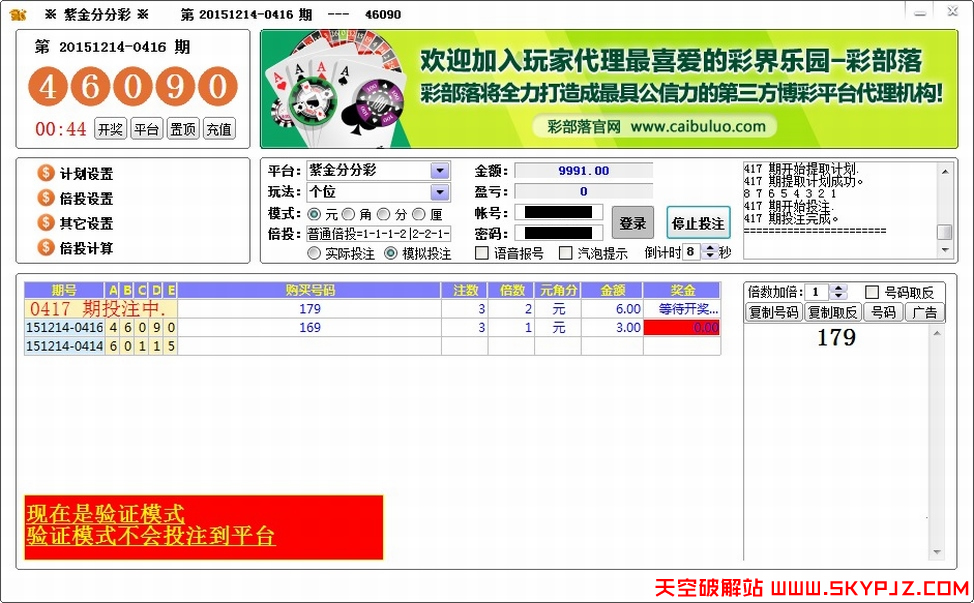Viewport: 974px width, 603px height.
Task: Open the 玩法 play type dropdown showing 个位
Action: point(438,191)
